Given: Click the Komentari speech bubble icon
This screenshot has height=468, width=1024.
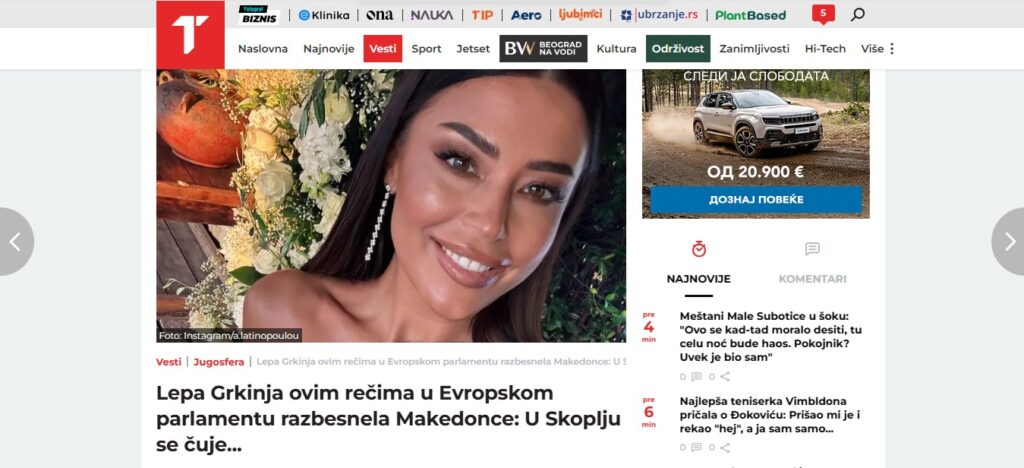Looking at the screenshot, I should [812, 249].
